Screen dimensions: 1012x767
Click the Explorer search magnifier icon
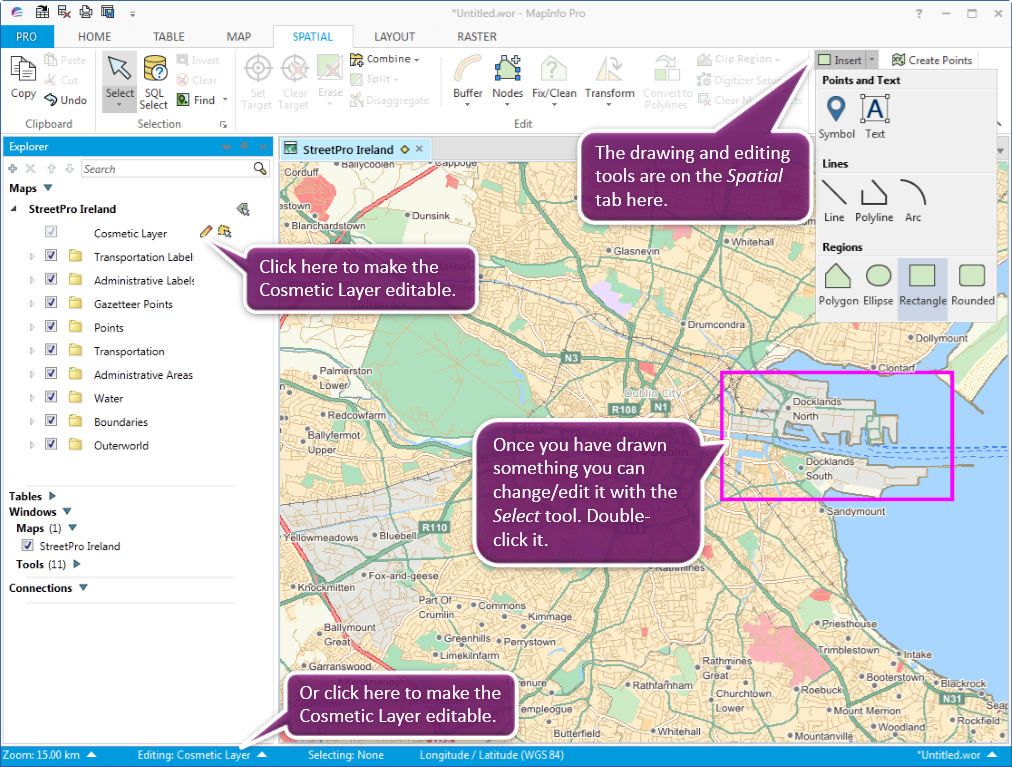click(x=260, y=169)
